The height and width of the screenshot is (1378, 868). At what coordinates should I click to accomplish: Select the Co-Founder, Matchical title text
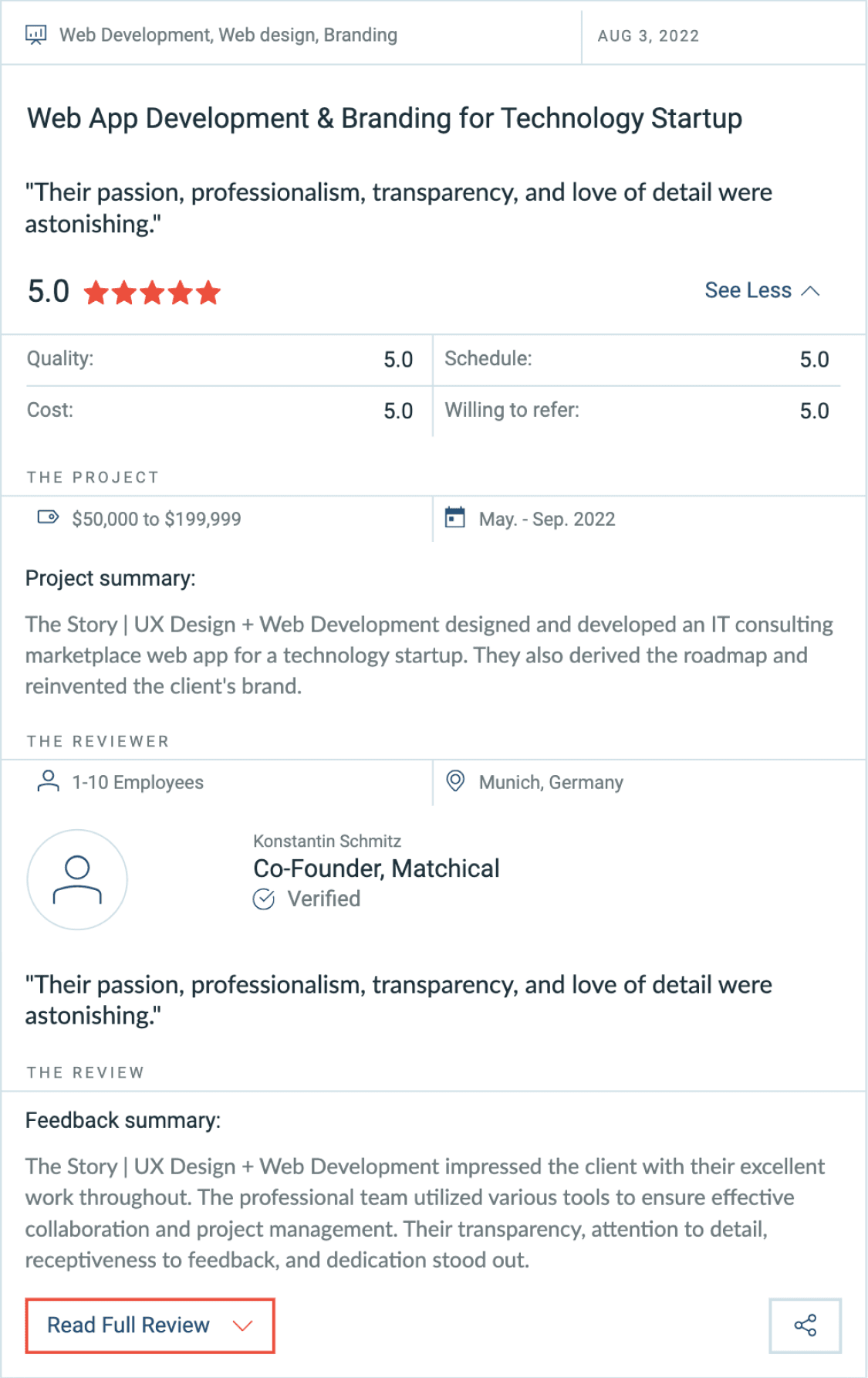click(377, 868)
